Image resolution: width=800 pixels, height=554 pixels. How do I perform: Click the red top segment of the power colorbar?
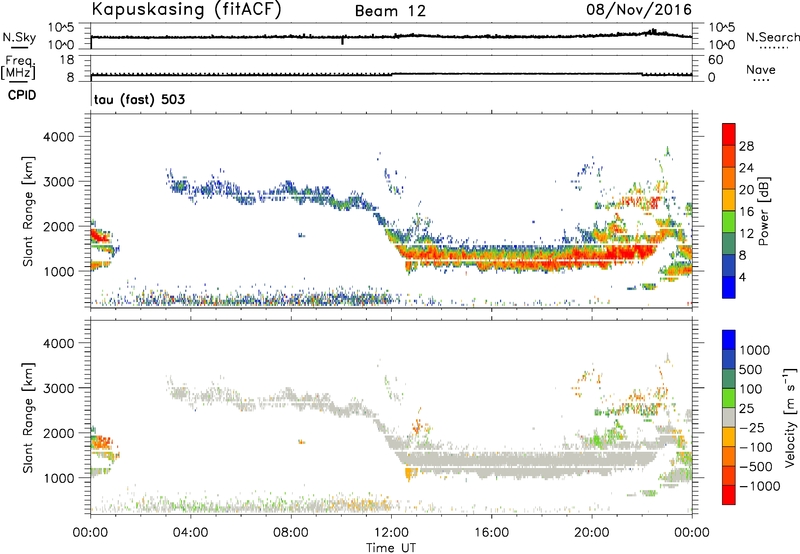point(729,134)
